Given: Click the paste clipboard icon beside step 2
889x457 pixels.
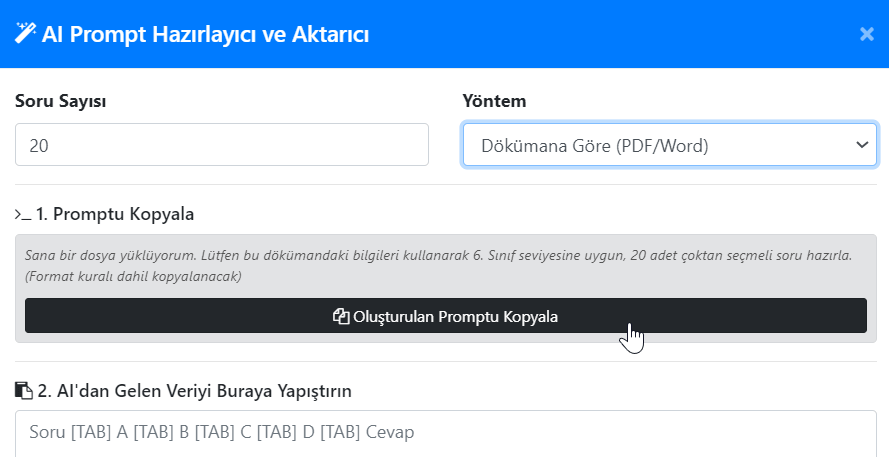Looking at the screenshot, I should pos(23,390).
